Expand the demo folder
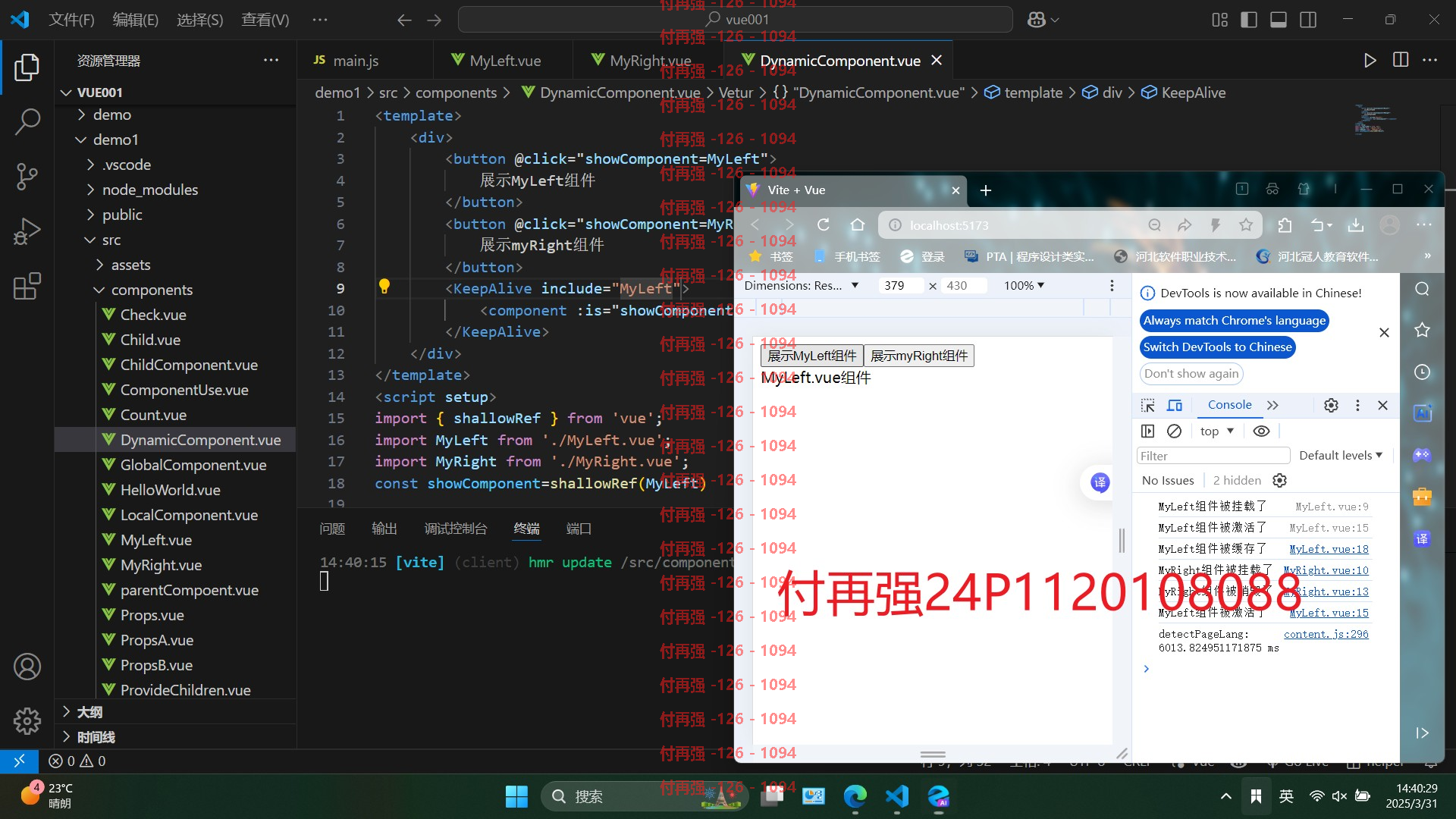 click(111, 115)
